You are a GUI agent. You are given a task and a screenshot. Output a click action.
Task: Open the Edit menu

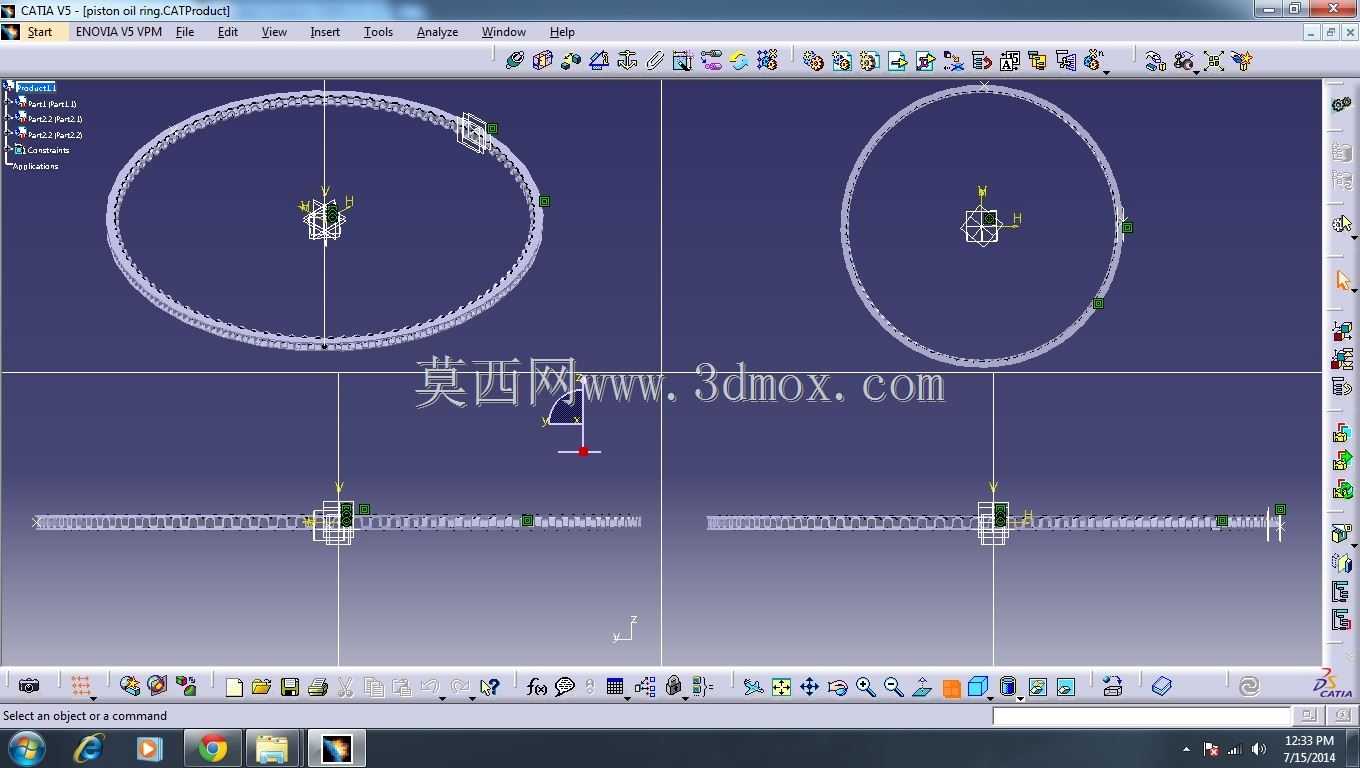pos(228,32)
